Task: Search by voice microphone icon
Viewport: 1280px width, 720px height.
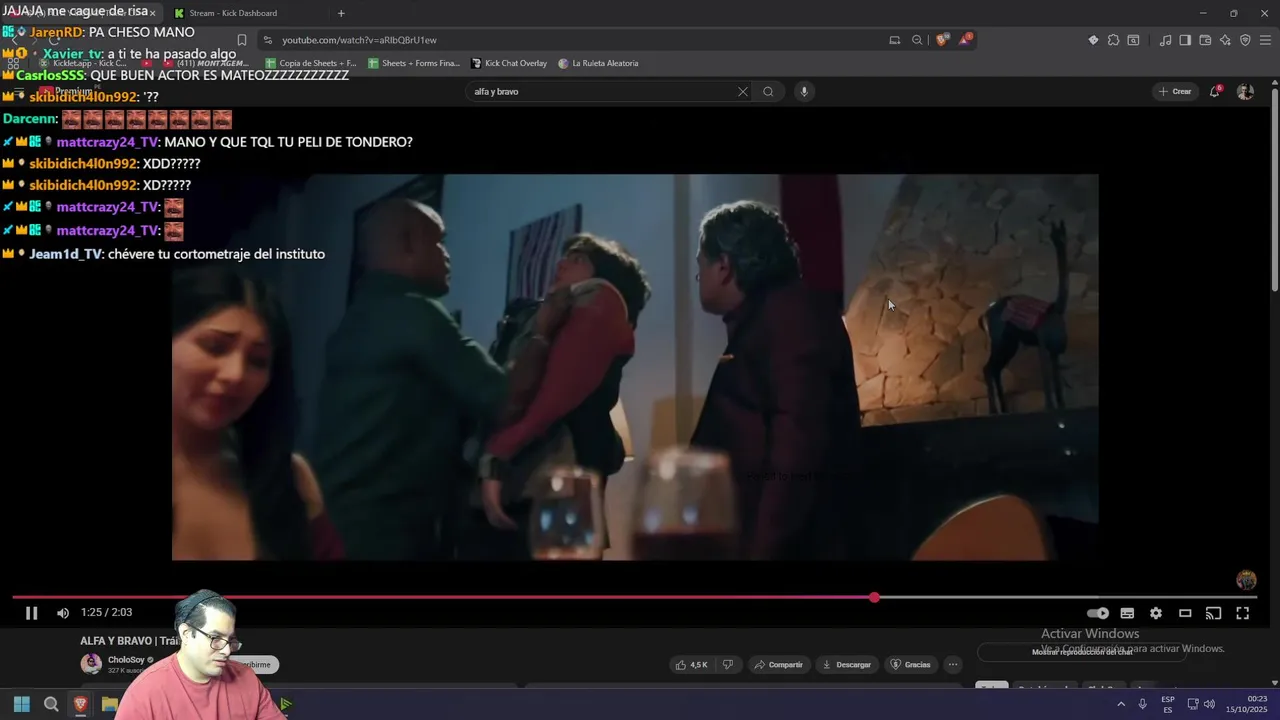Action: (x=803, y=92)
